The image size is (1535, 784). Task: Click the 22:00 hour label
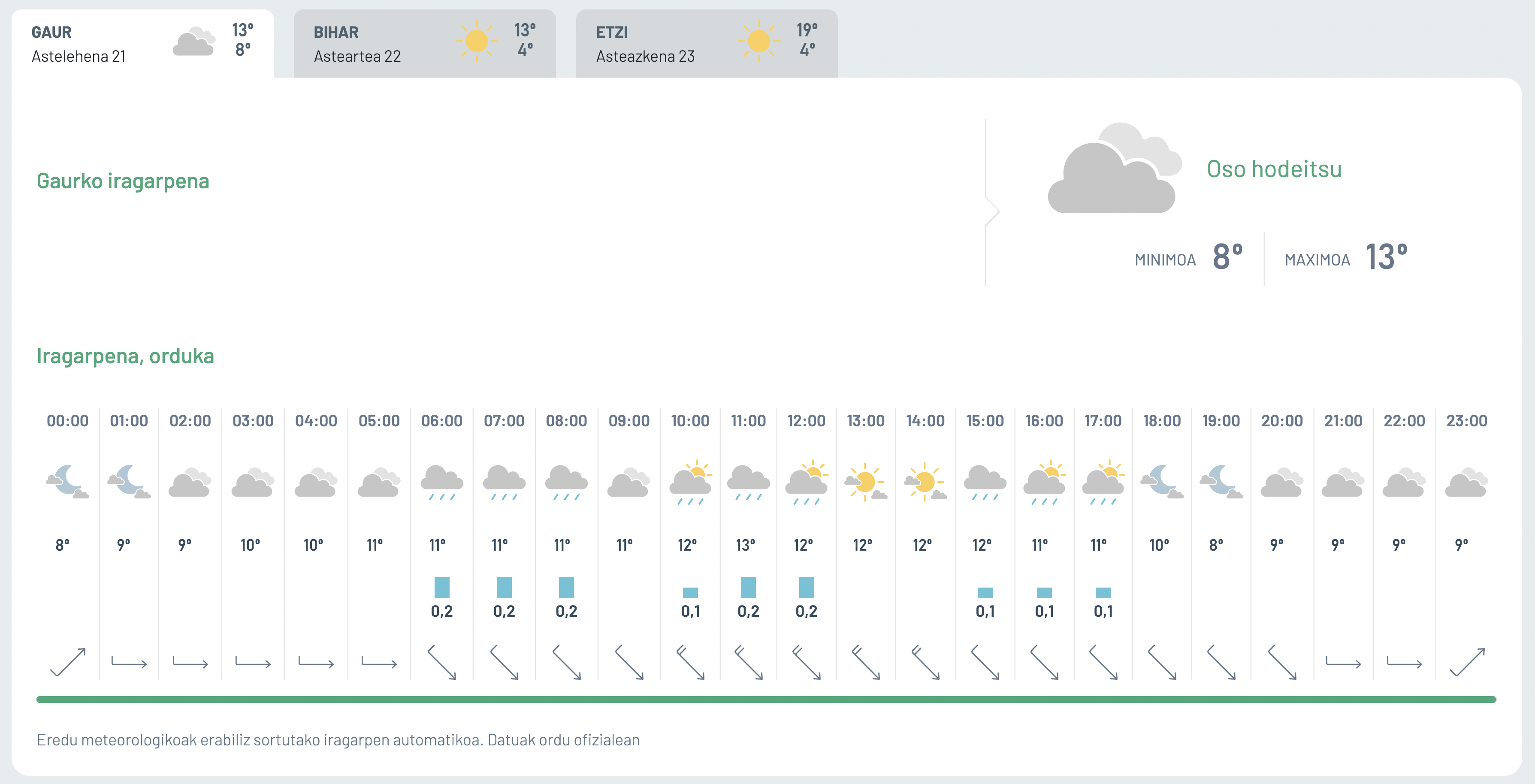(x=1404, y=421)
